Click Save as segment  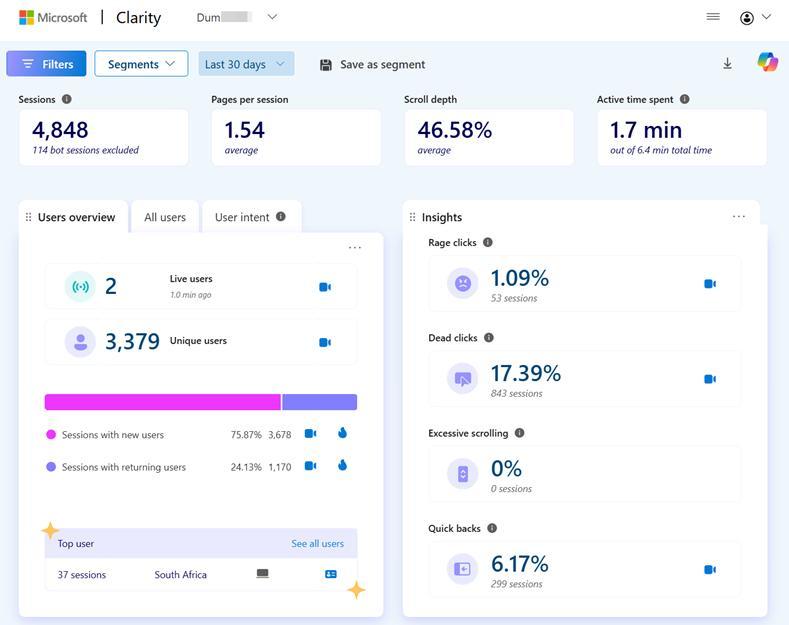click(372, 64)
